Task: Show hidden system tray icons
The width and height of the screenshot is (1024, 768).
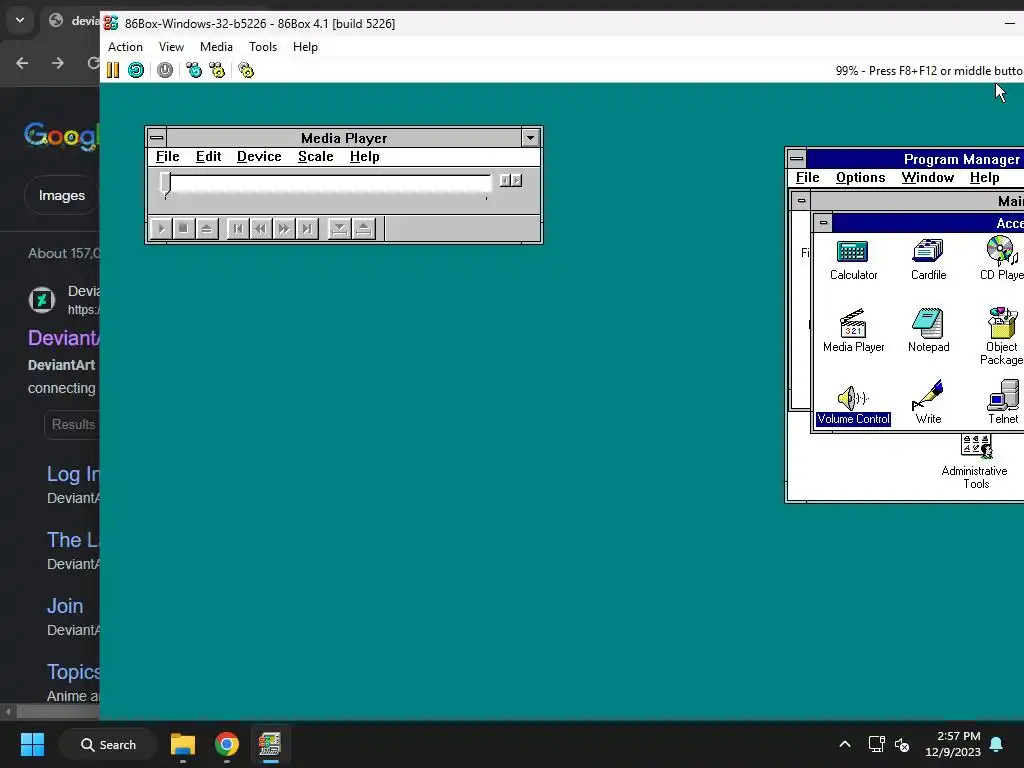Action: pyautogui.click(x=844, y=744)
